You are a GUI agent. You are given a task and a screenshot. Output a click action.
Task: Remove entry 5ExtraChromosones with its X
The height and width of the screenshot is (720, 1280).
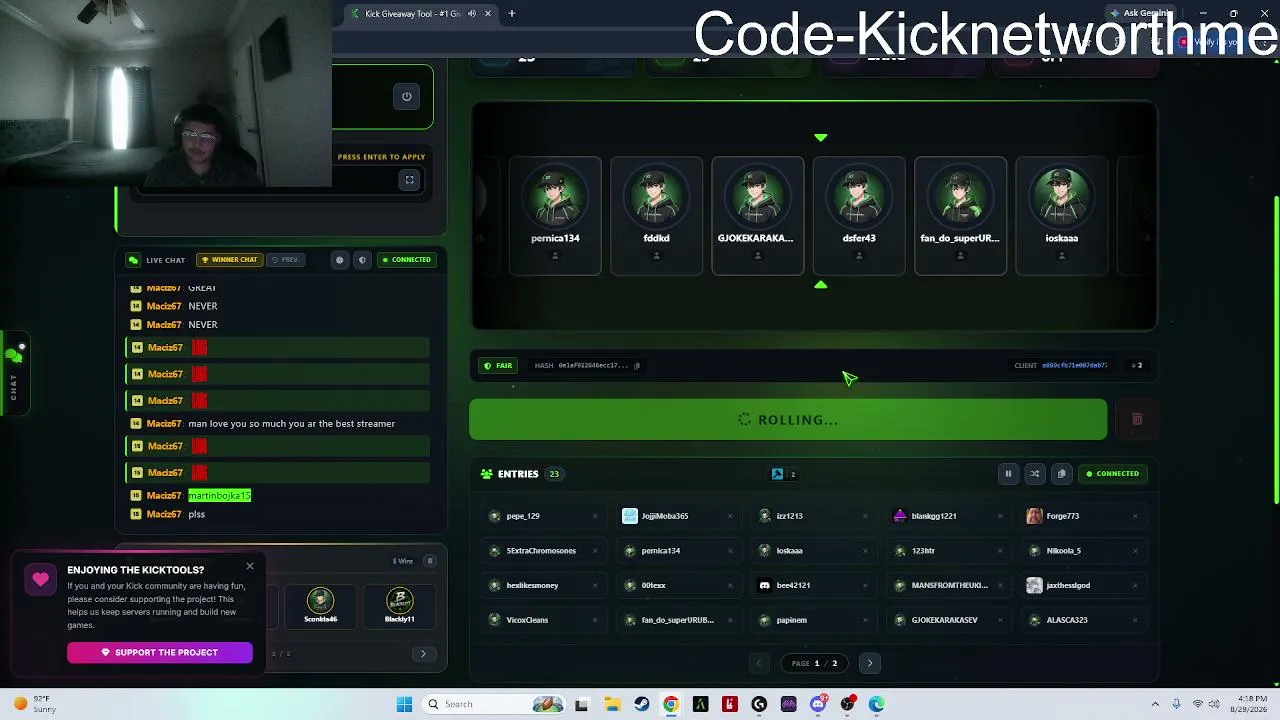tap(595, 551)
